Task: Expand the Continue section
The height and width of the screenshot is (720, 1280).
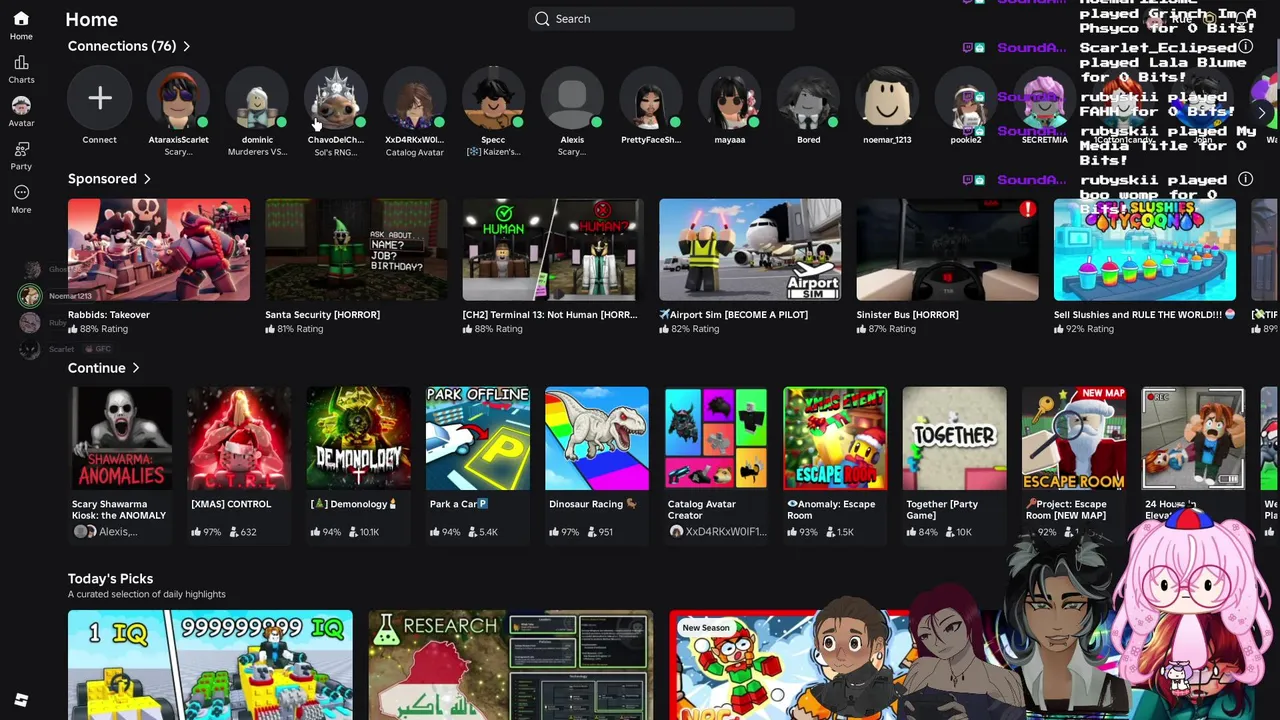Action: 103,368
